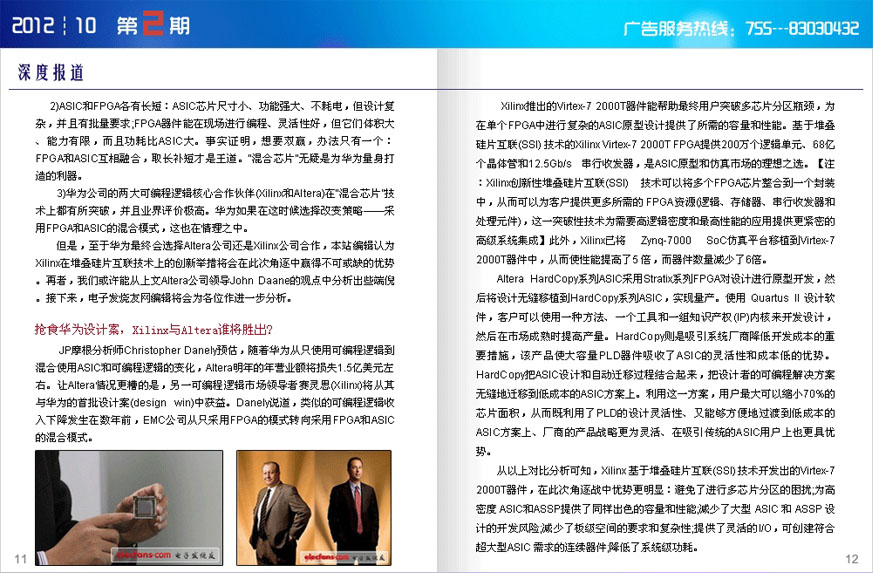Viewport: 873px width, 573px height.
Task: Click page number 12
Action: pos(852,559)
